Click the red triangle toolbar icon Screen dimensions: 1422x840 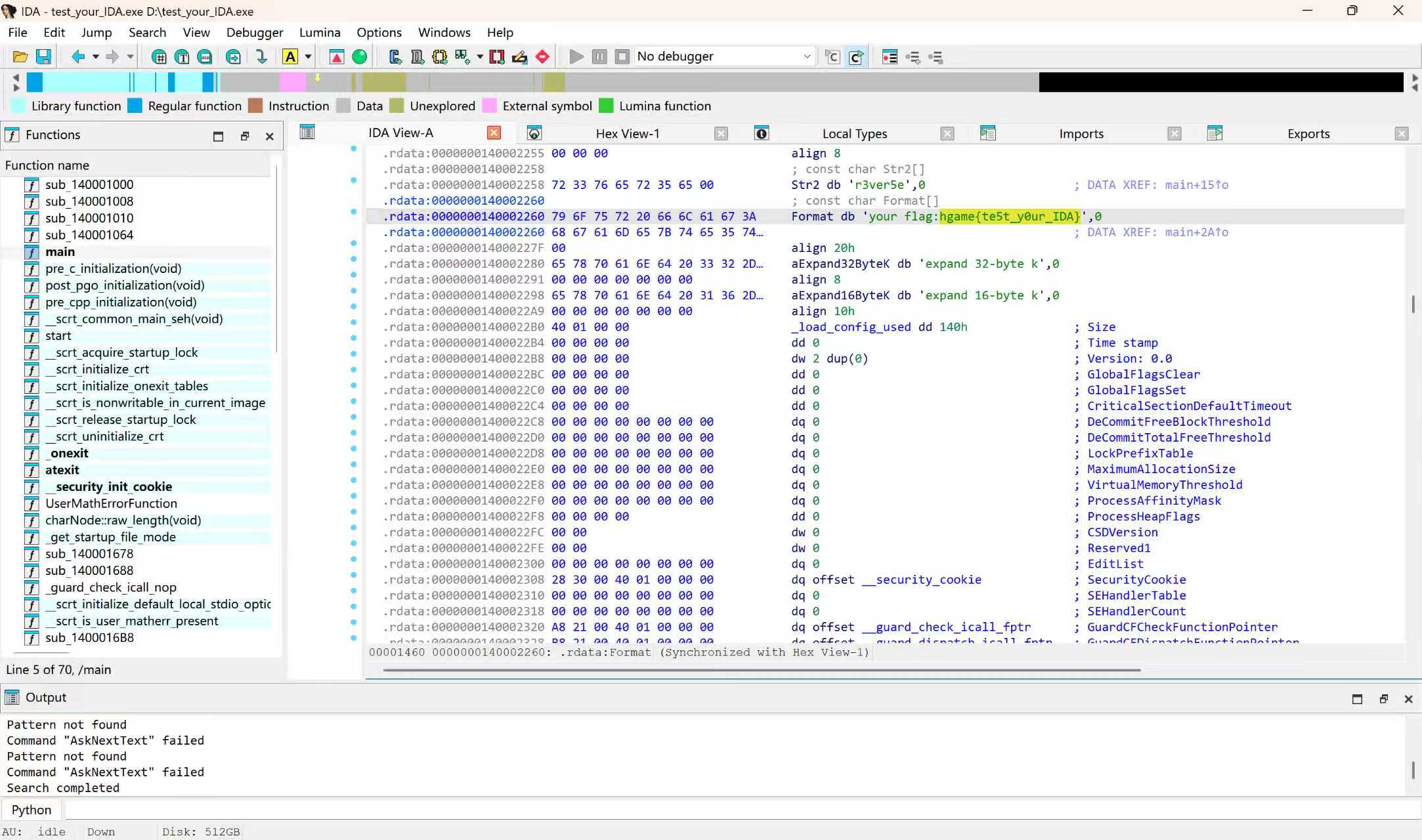click(x=336, y=57)
